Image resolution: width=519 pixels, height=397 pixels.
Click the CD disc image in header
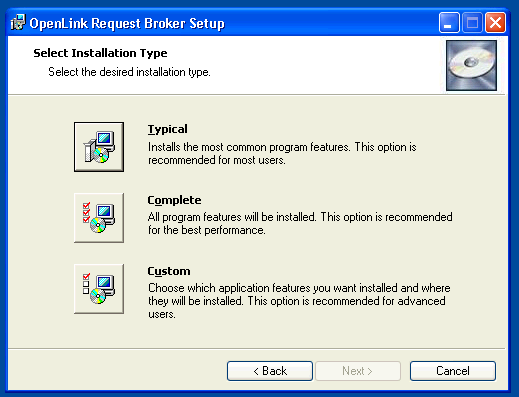pyautogui.click(x=471, y=65)
